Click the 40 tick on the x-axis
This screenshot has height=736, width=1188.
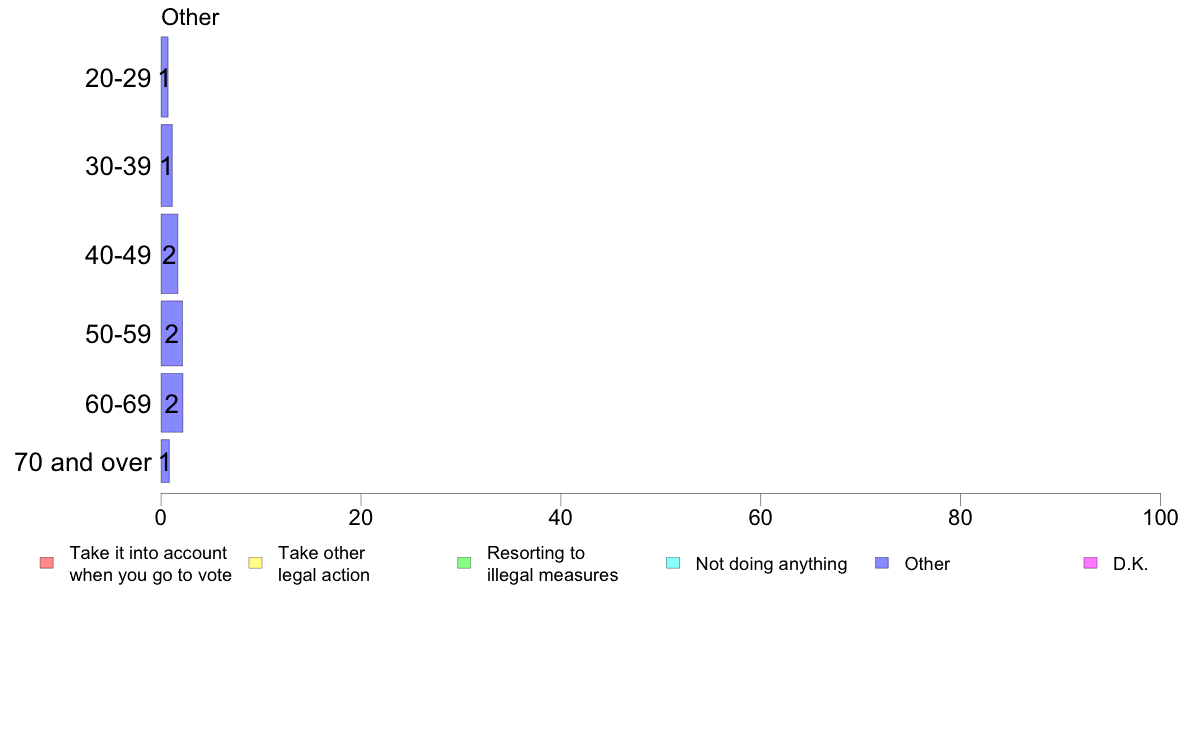click(x=561, y=518)
